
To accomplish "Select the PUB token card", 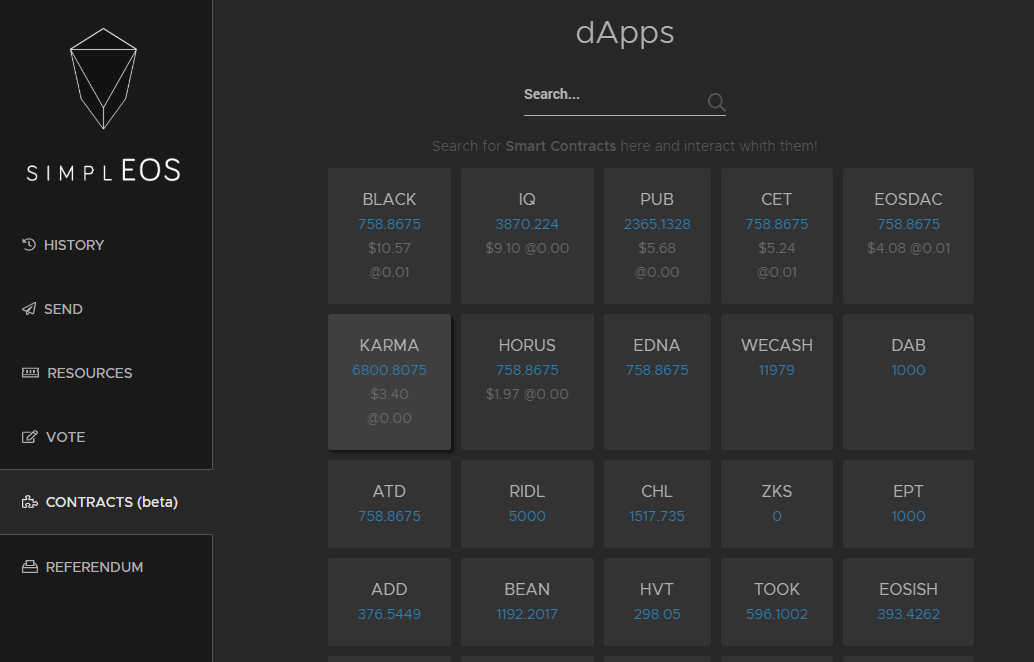I will [x=657, y=235].
